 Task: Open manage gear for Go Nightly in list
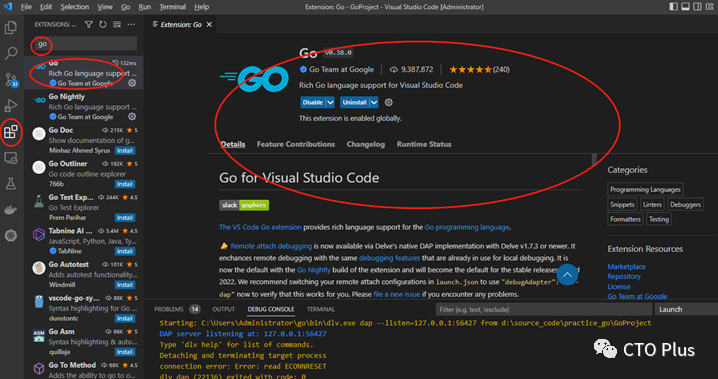[x=132, y=117]
